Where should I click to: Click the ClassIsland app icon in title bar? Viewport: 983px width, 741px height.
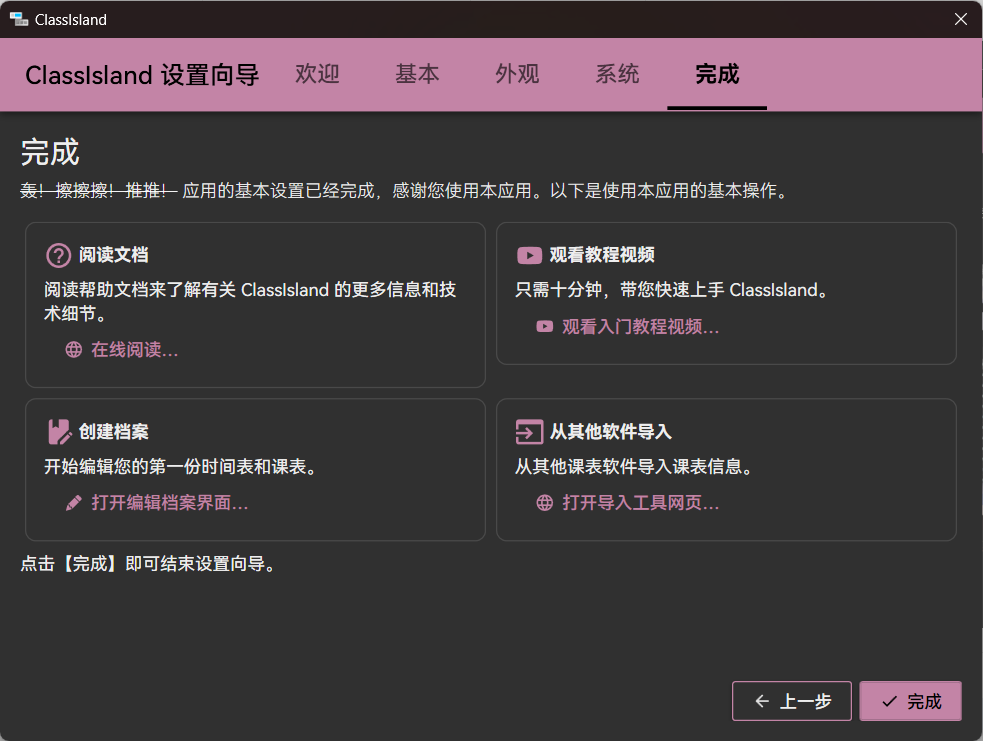19,19
